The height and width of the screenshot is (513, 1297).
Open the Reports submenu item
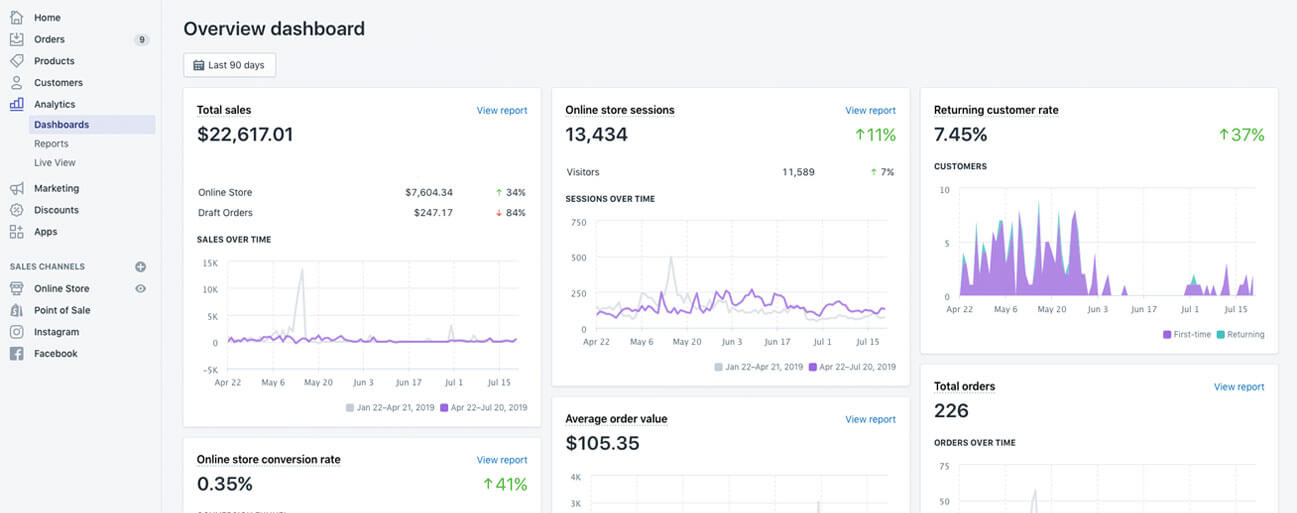[51, 144]
